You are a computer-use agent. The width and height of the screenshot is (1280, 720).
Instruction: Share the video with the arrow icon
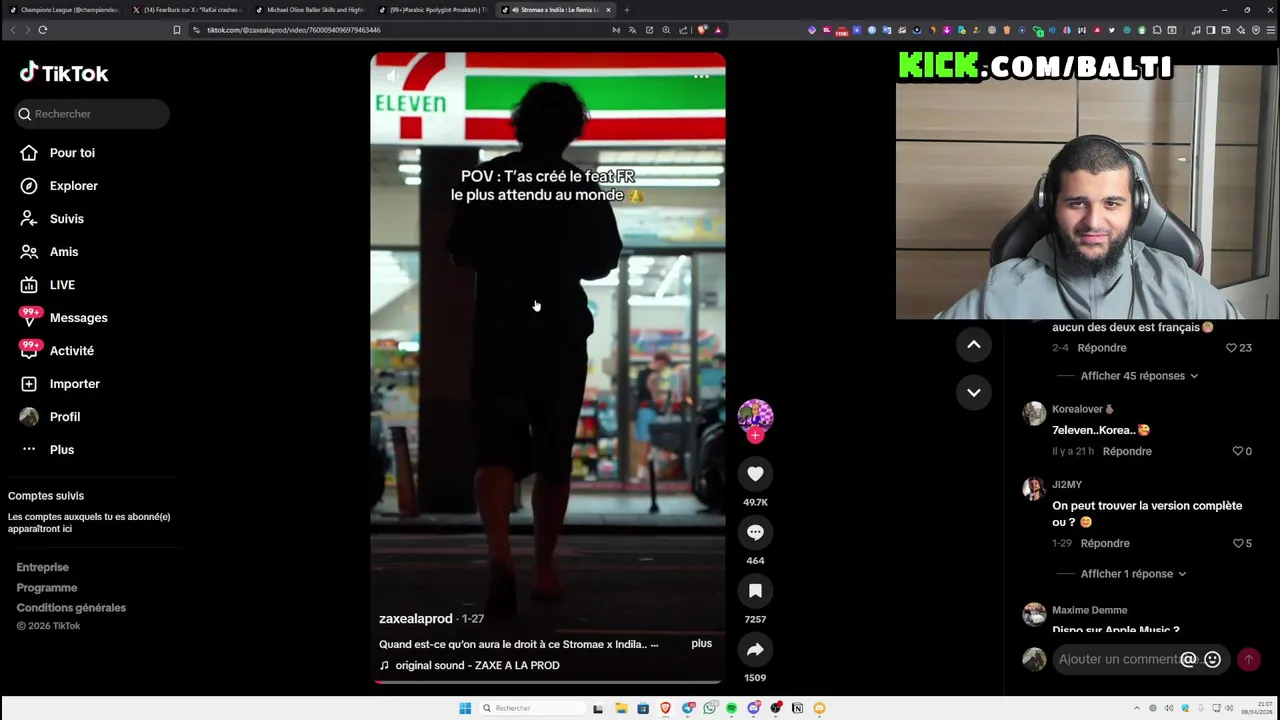coord(755,650)
